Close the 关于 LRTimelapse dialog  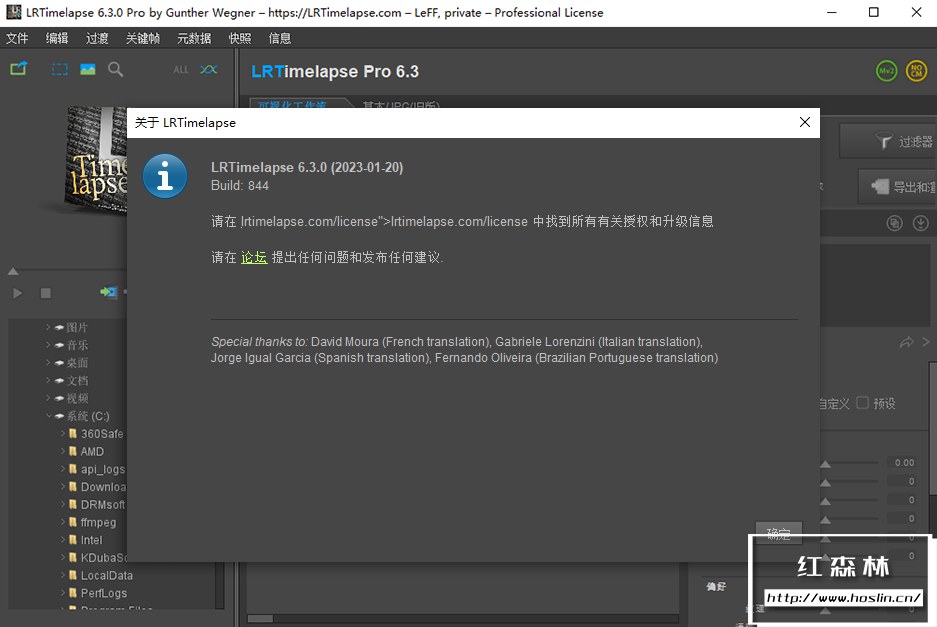pos(805,122)
